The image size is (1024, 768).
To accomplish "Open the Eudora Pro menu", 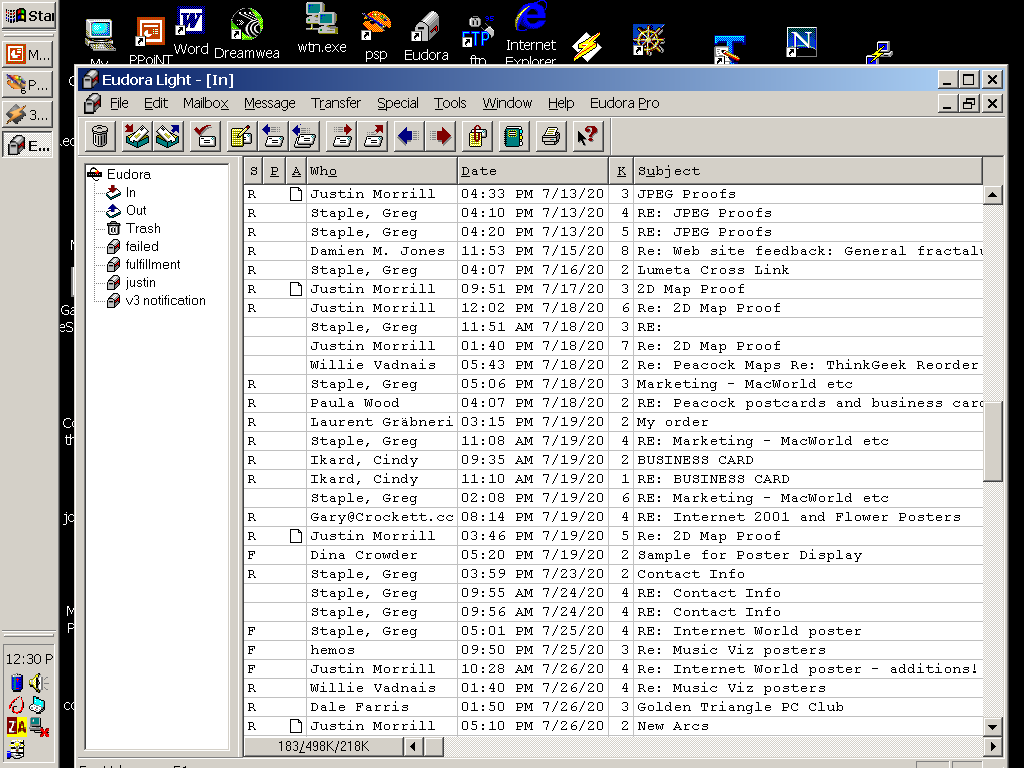I will [624, 103].
